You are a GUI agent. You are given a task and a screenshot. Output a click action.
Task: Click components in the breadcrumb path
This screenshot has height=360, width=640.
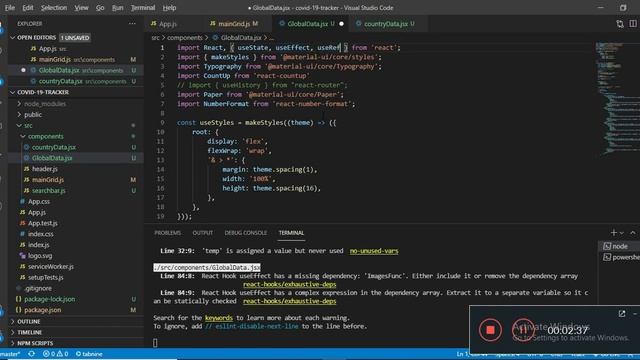184,38
